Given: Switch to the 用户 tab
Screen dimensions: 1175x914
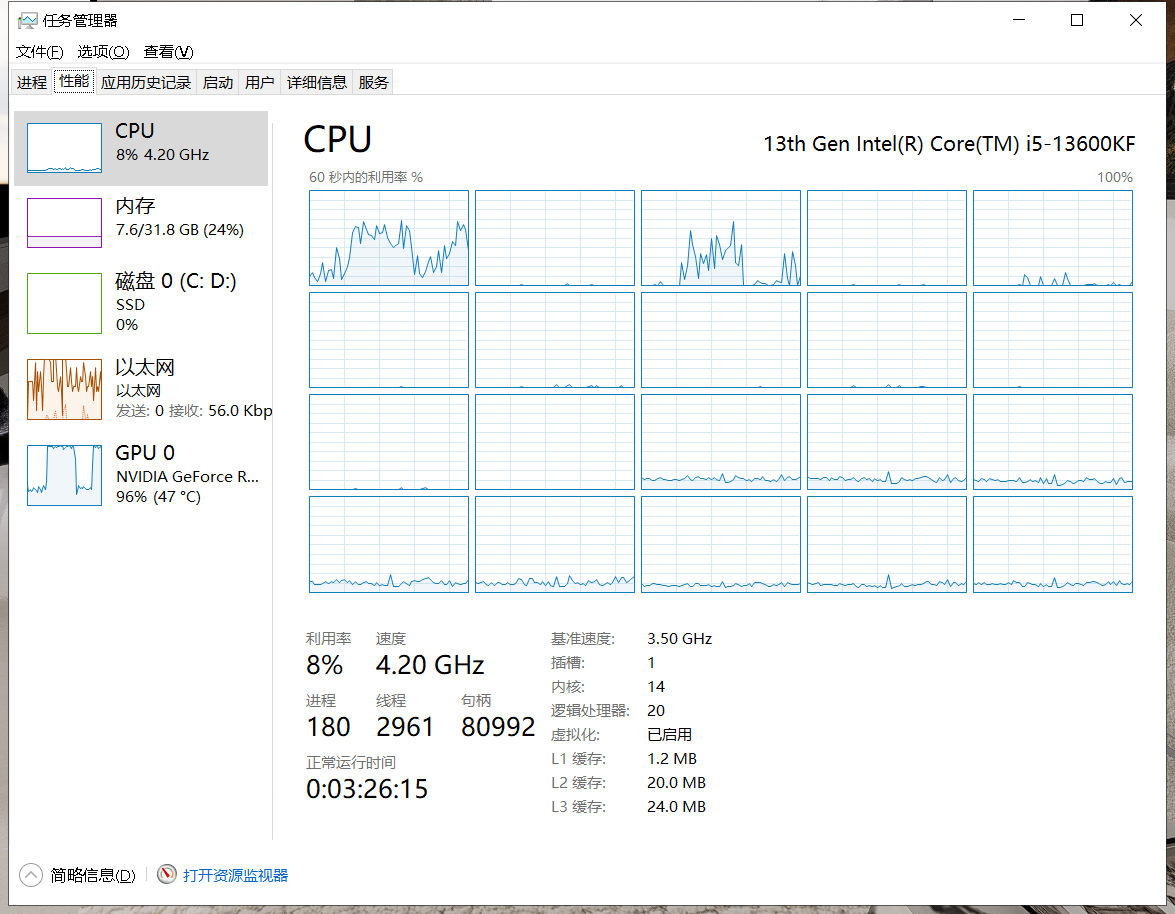Looking at the screenshot, I should (x=259, y=82).
